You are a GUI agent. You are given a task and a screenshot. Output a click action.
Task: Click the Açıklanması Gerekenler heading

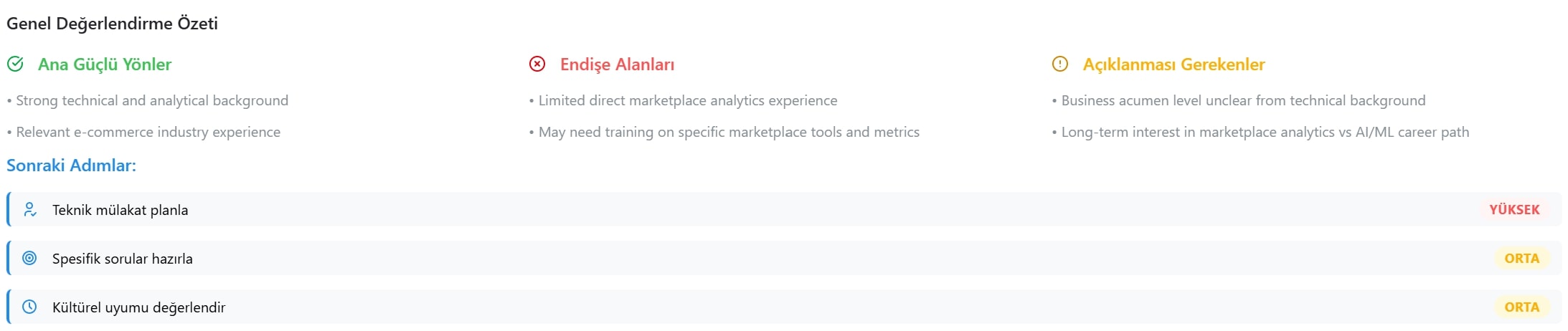pyautogui.click(x=1173, y=64)
